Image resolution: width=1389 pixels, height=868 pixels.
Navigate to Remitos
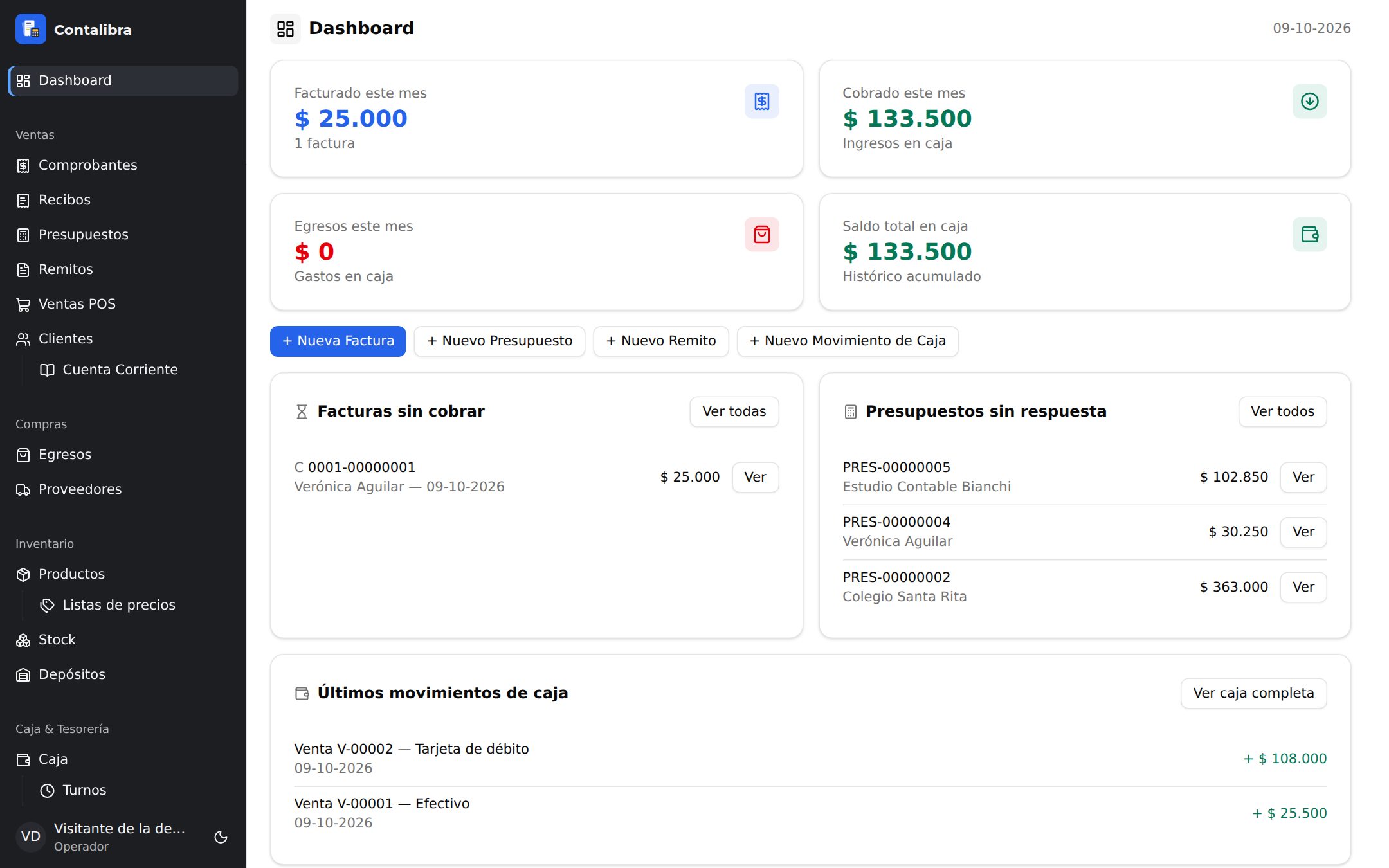pos(123,269)
